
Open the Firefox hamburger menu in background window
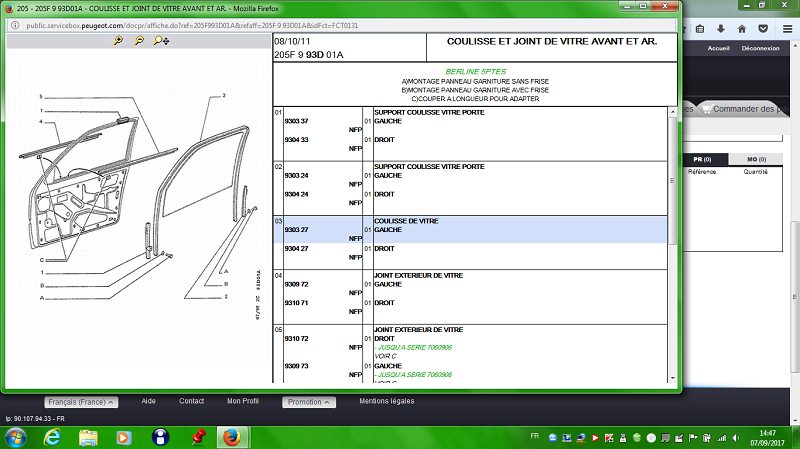[788, 29]
